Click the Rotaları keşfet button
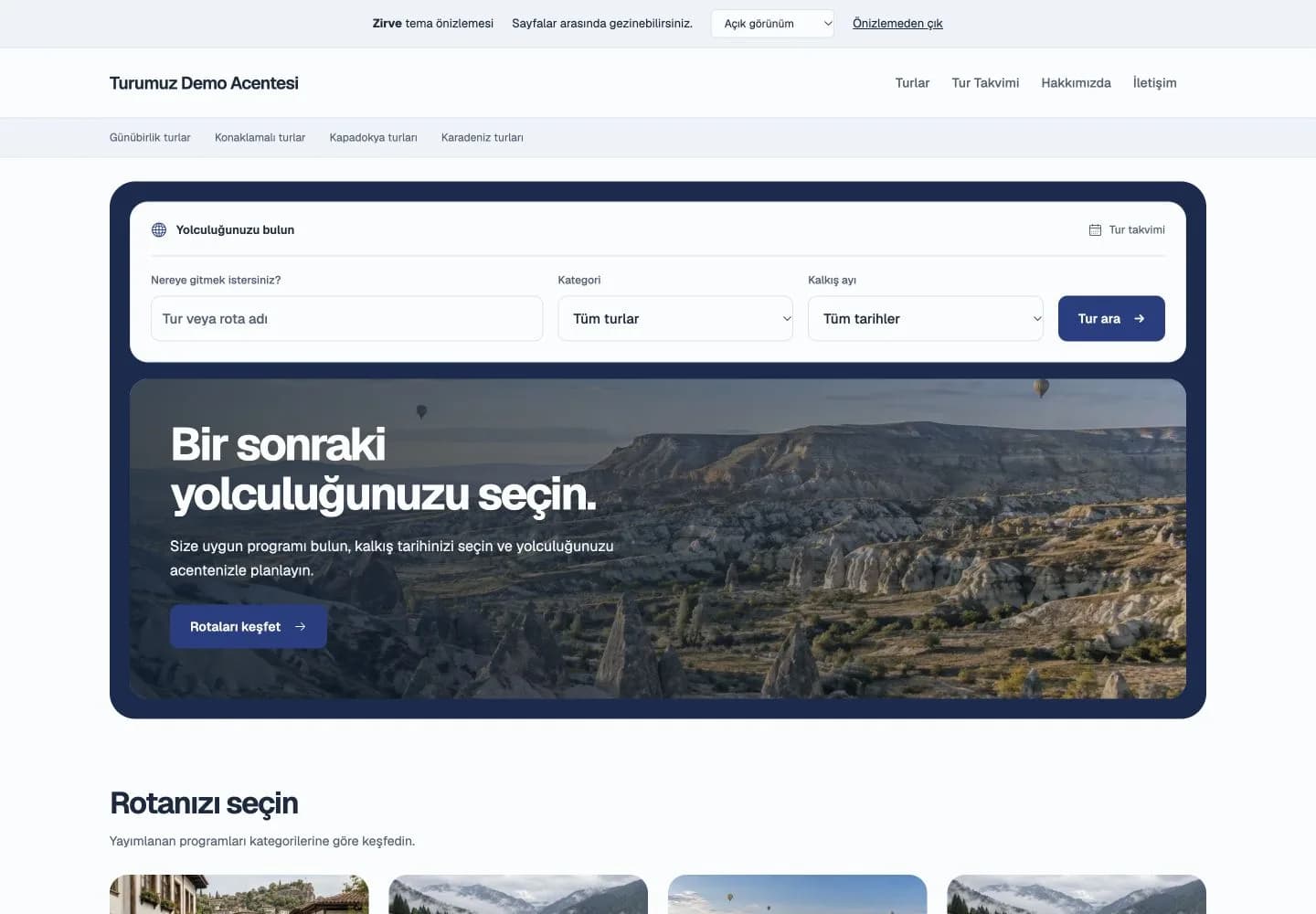Image resolution: width=1316 pixels, height=914 pixels. click(x=249, y=626)
